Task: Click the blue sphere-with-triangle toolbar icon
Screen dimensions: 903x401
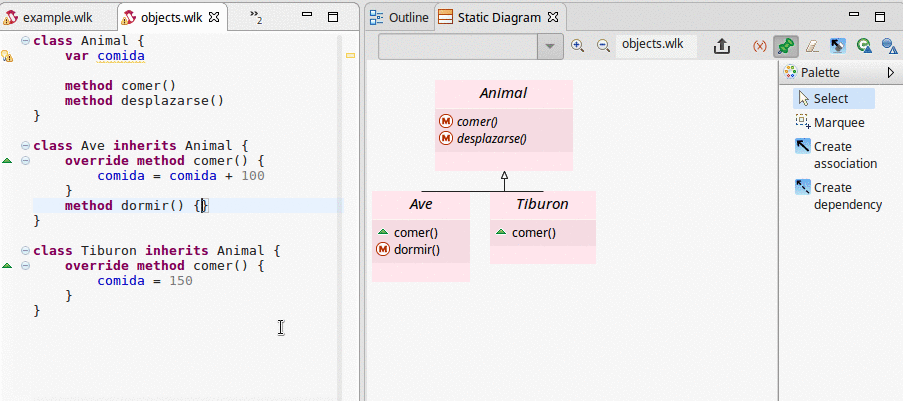Action: 890,46
